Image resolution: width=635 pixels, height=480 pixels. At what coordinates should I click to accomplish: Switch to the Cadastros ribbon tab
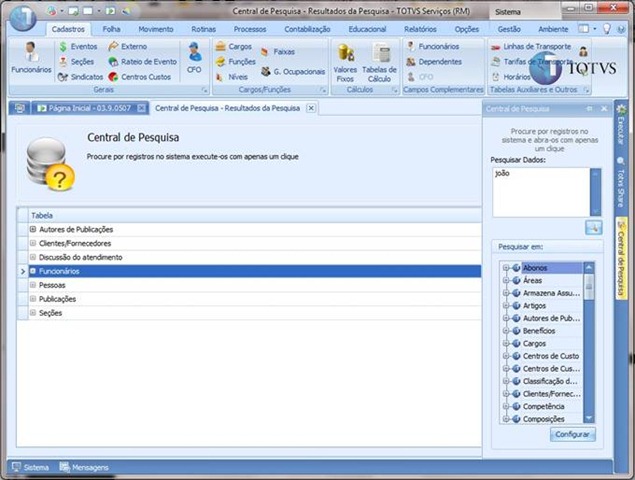(68, 29)
